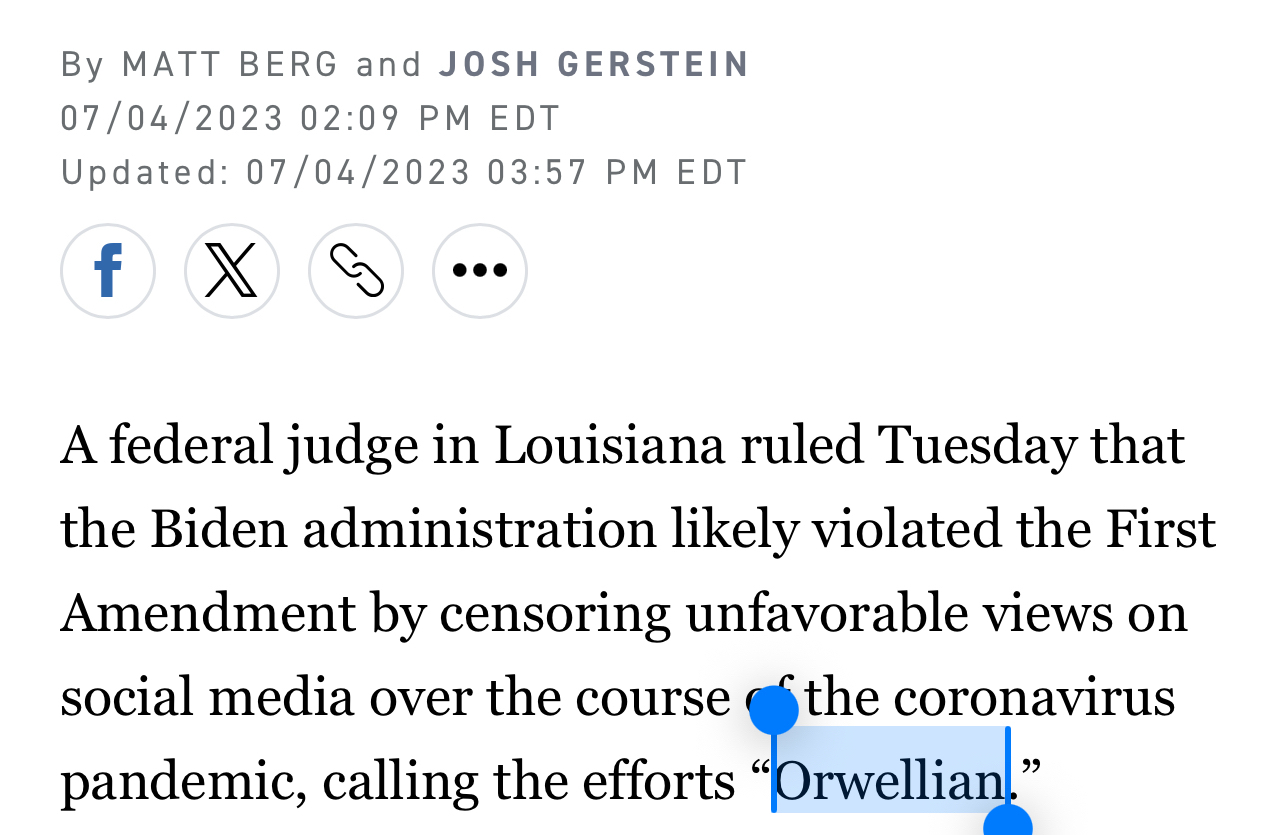Click the word "Amendment" in the text
Viewport: 1284px width, 835px height.
coord(208,614)
